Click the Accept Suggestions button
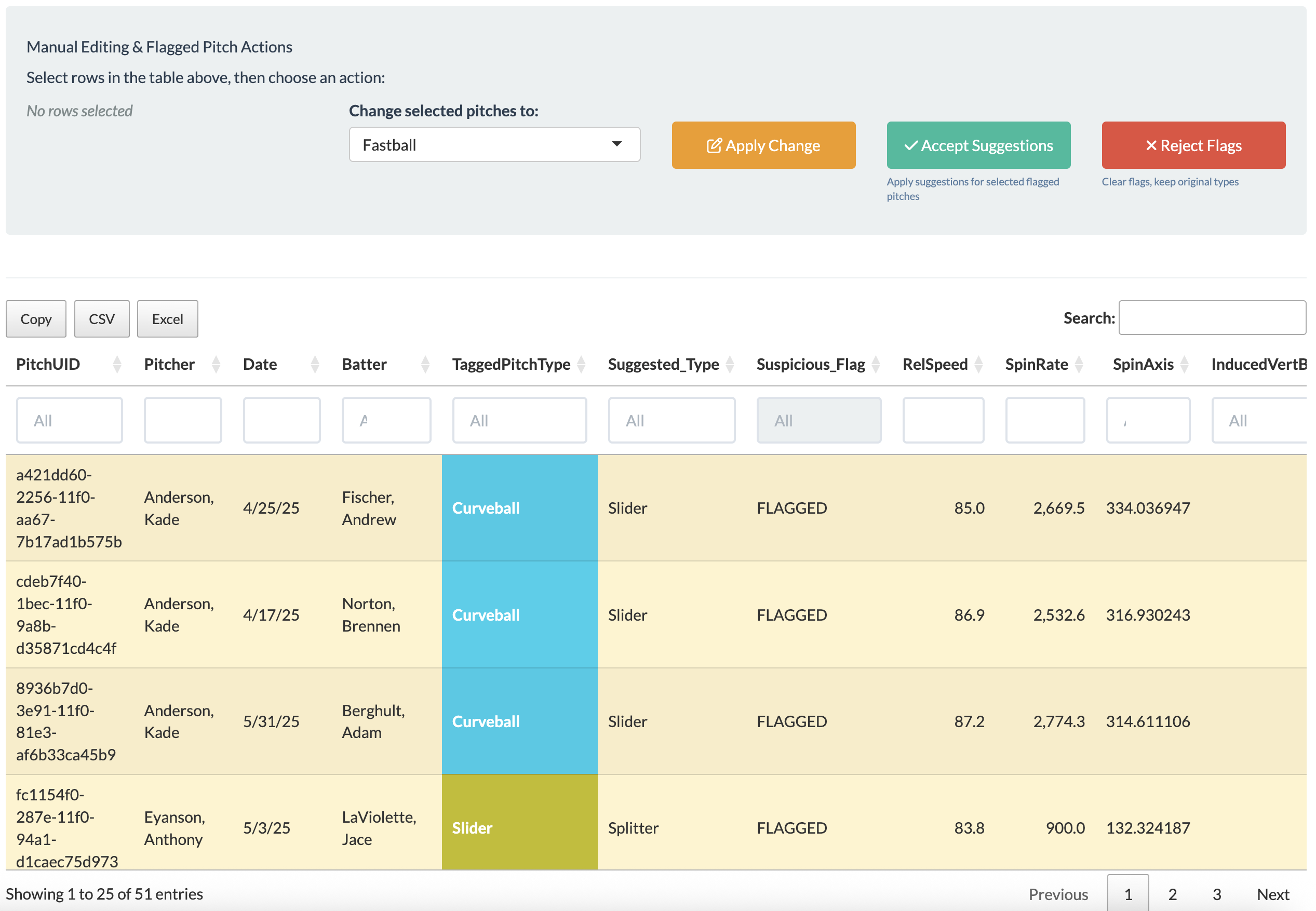 (978, 145)
